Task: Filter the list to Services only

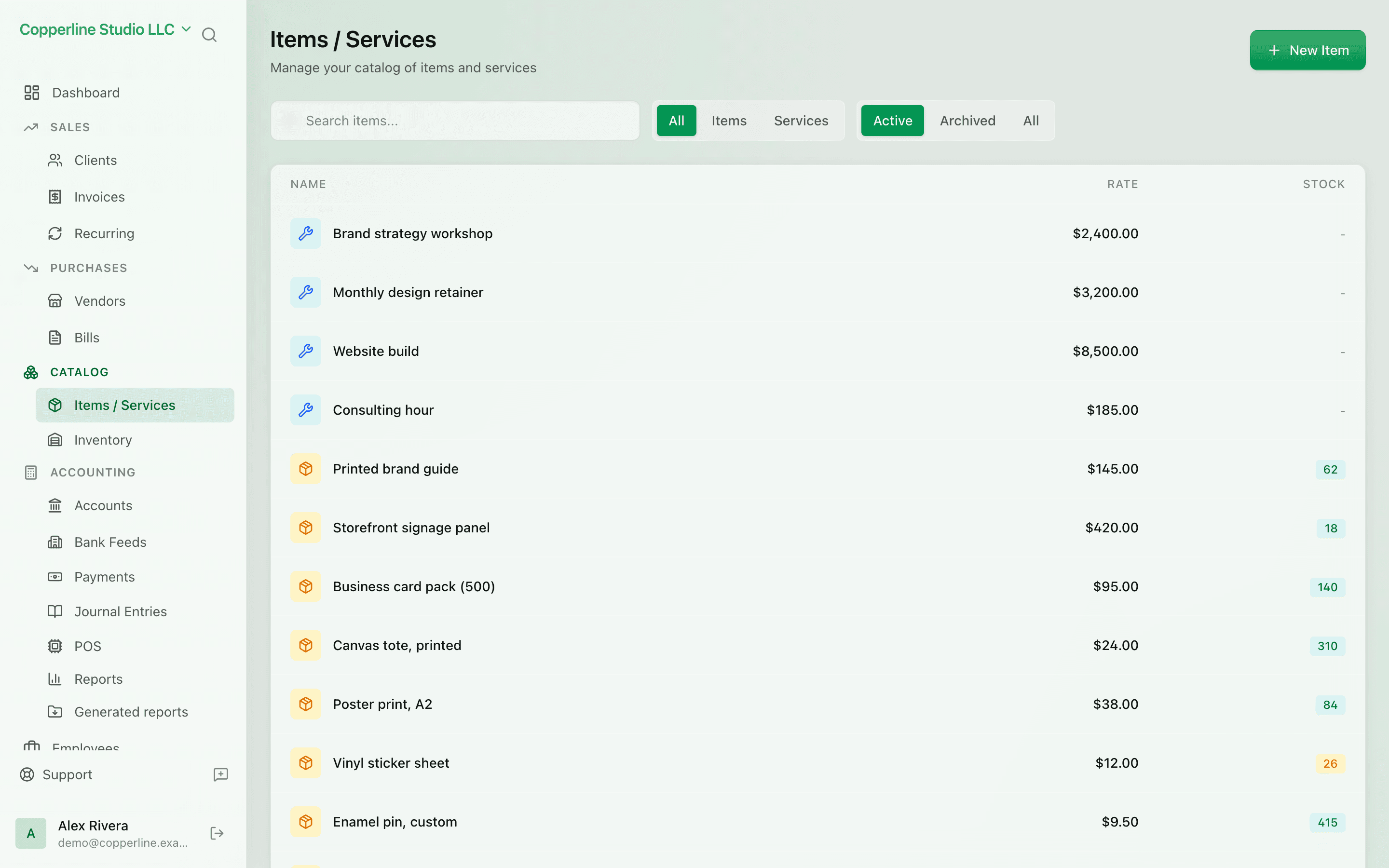Action: [x=801, y=121]
